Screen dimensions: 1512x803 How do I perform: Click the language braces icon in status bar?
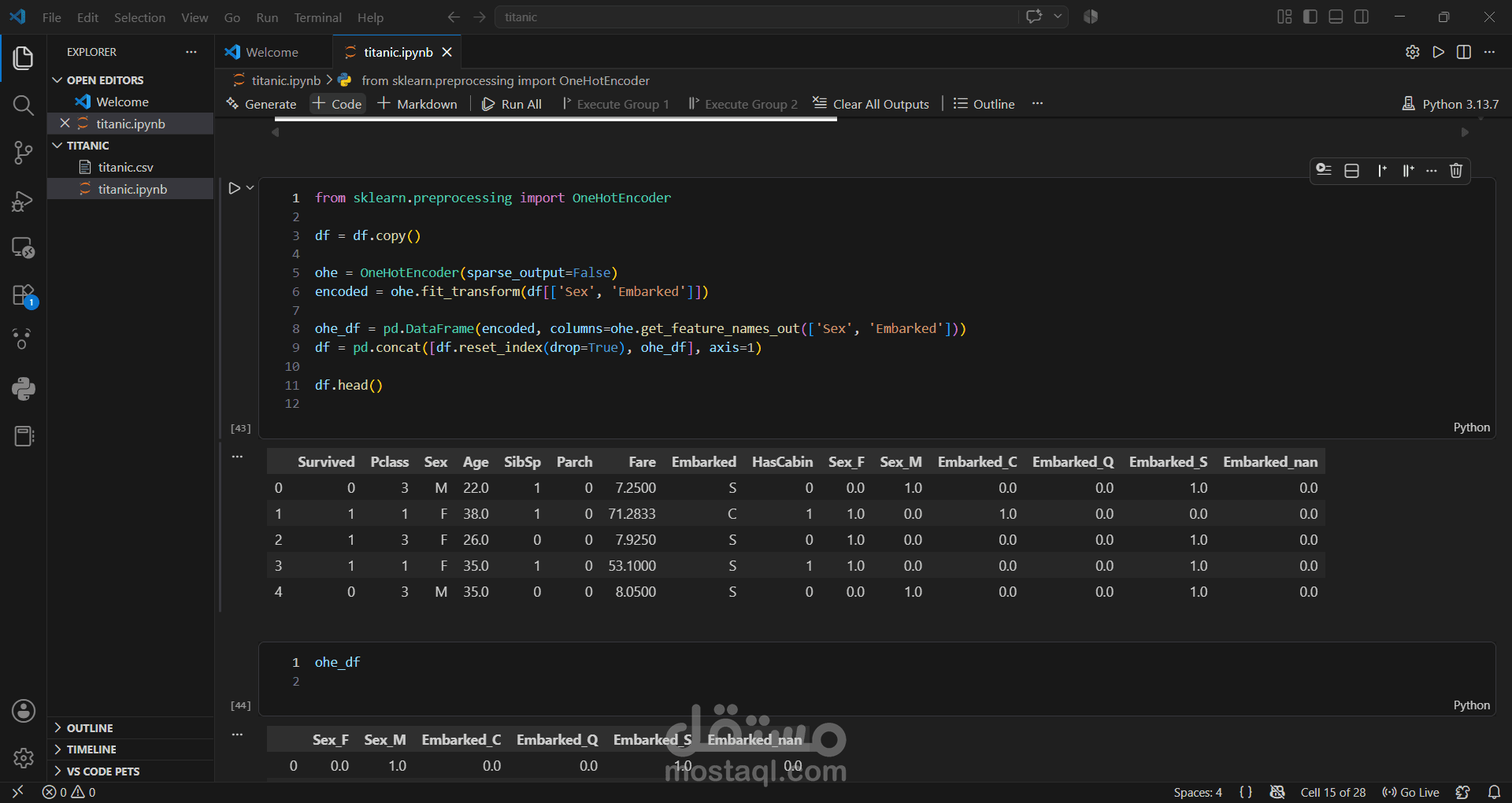pos(1246,792)
